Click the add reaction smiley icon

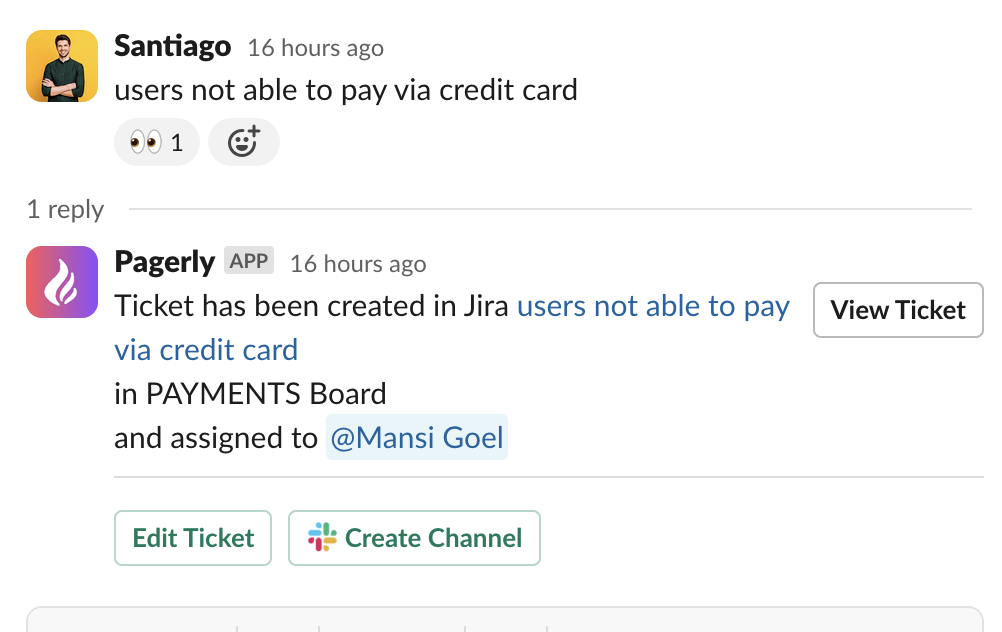click(243, 142)
